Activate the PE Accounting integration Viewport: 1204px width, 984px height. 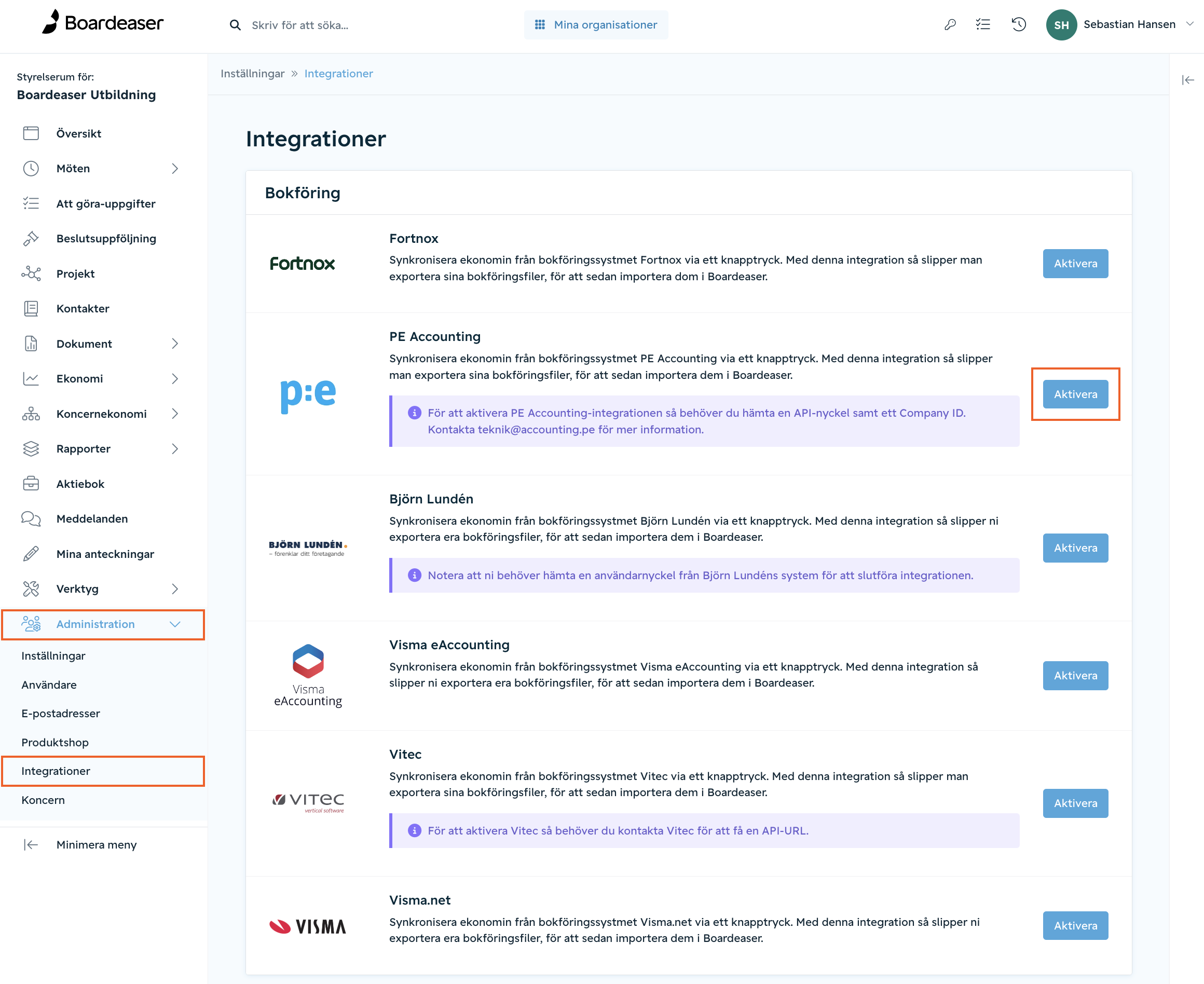point(1075,394)
